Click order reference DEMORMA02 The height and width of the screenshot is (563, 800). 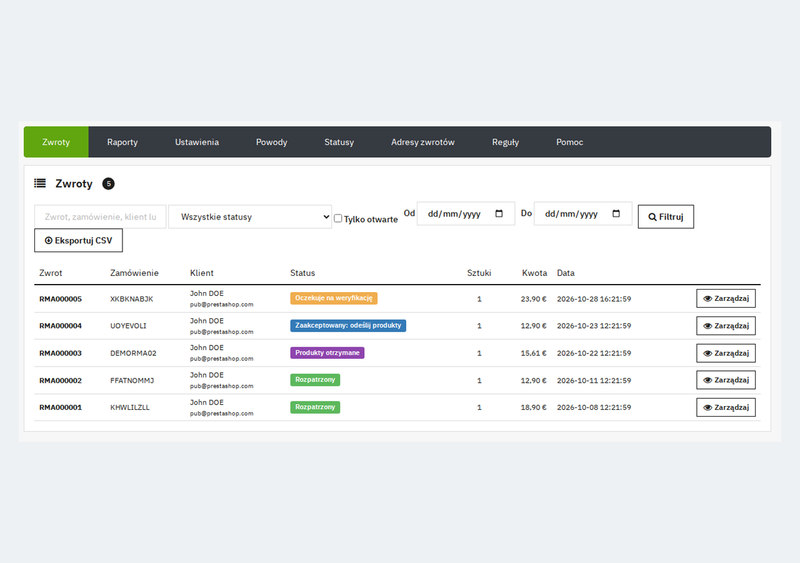(x=133, y=353)
